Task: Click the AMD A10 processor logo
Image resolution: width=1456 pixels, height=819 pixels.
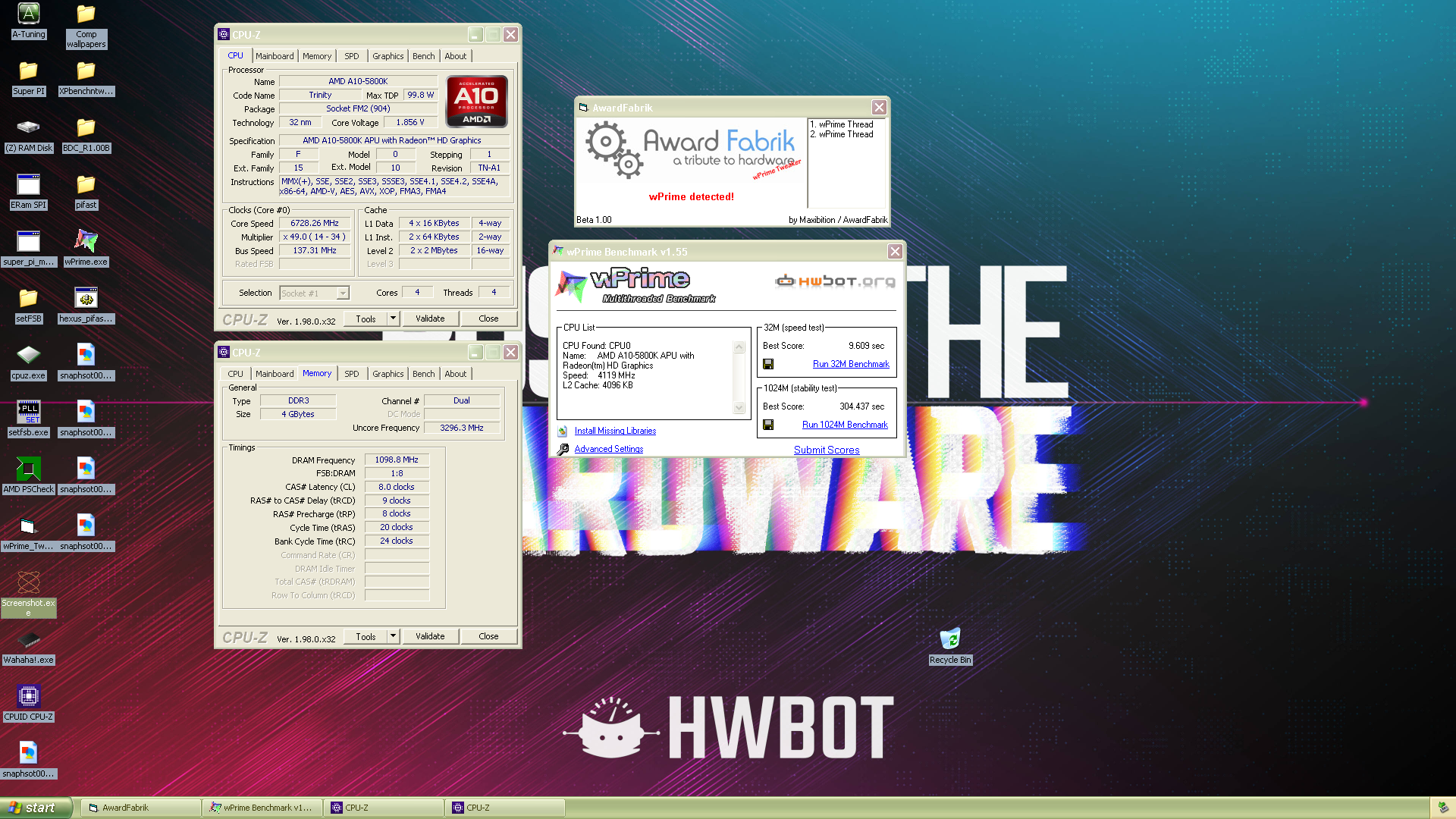Action: (477, 102)
